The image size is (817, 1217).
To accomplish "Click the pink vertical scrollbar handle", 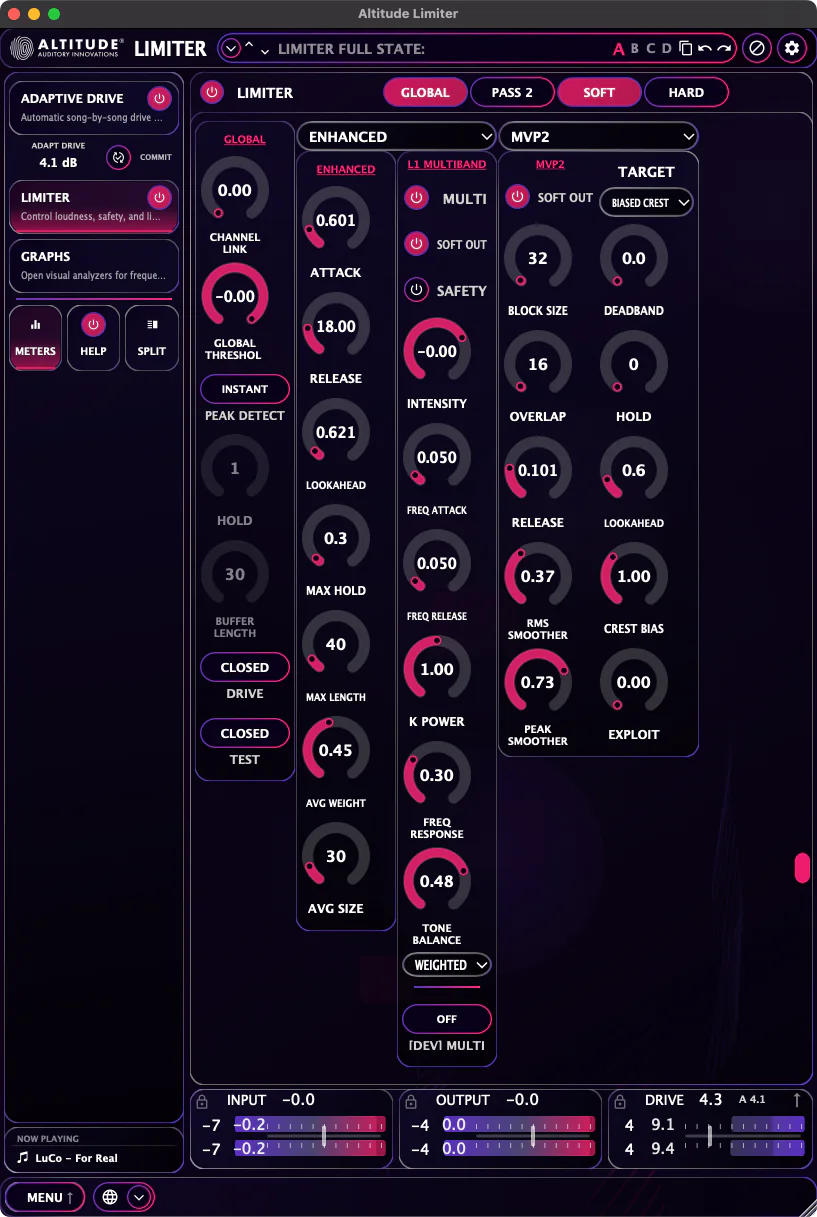I will (x=802, y=868).
